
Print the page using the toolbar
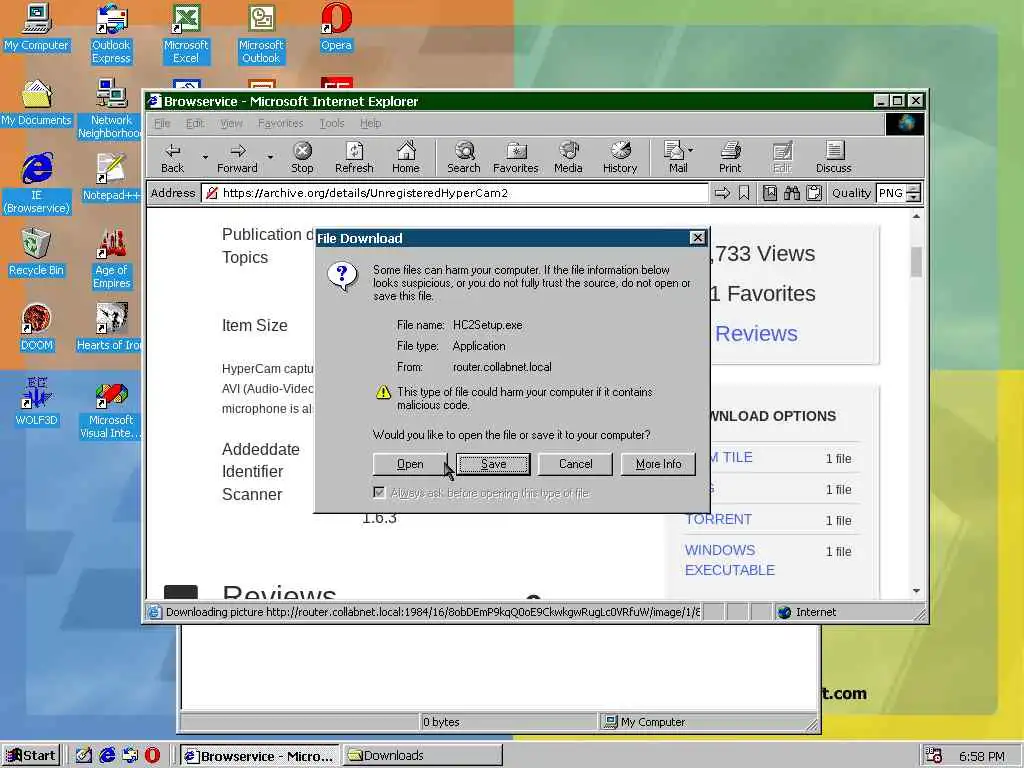[x=730, y=158]
